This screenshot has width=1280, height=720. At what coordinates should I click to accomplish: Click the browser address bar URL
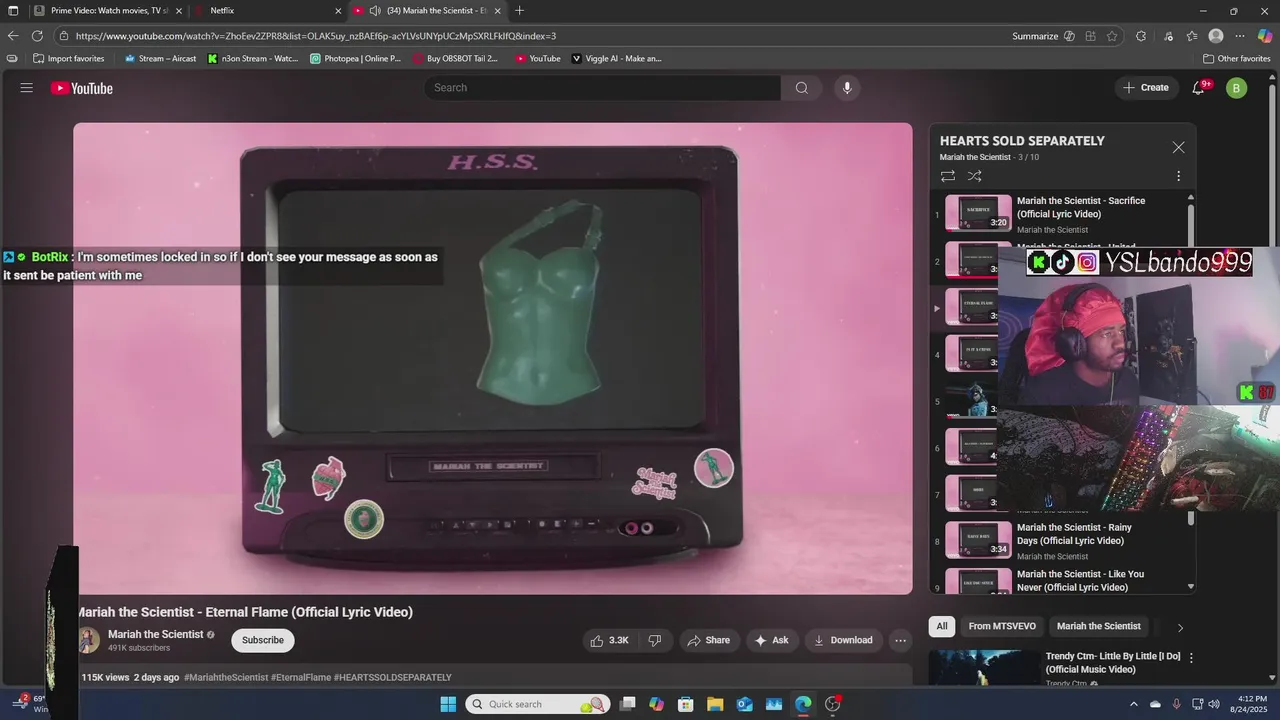pos(316,36)
